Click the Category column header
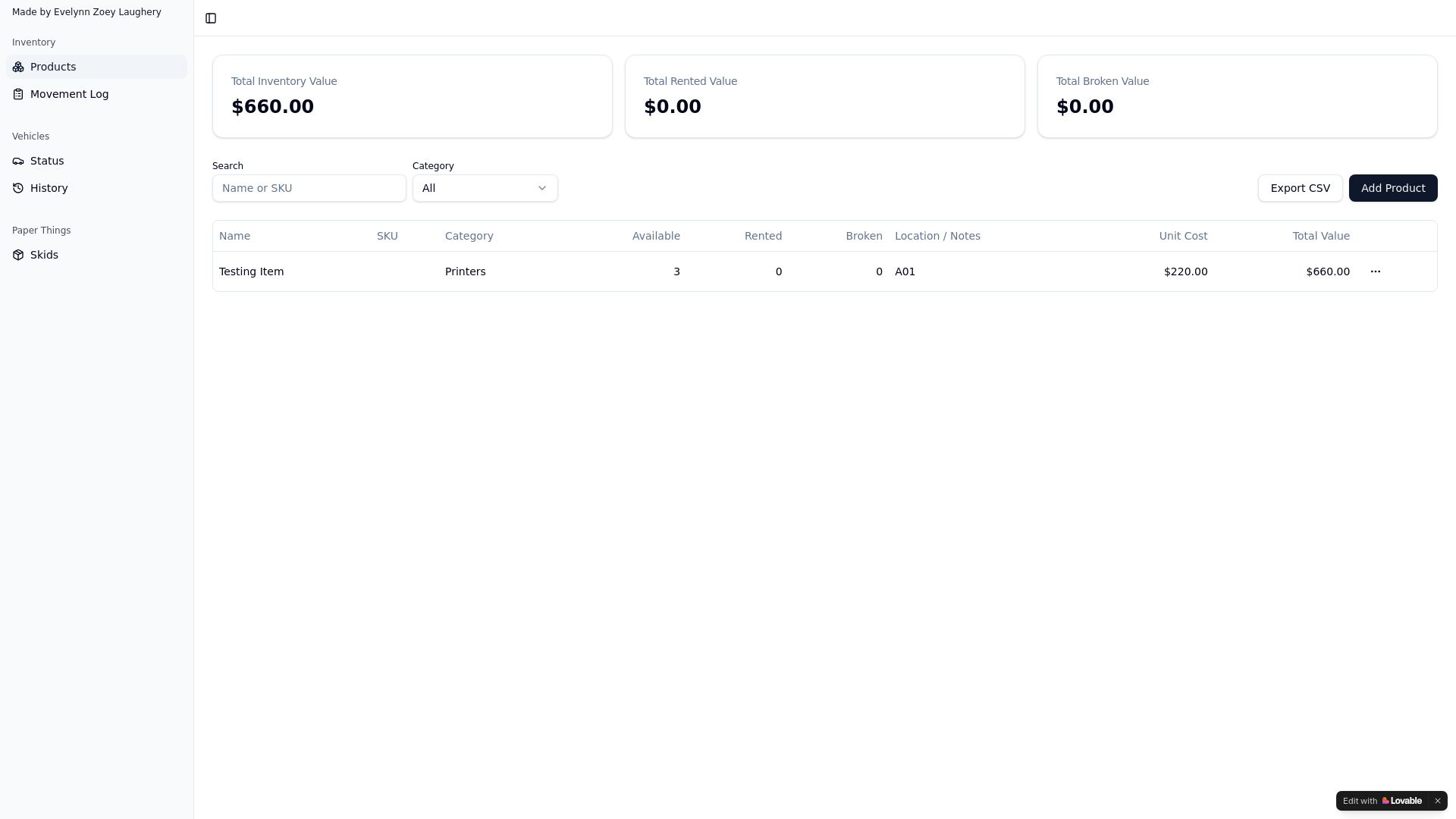Viewport: 1456px width, 819px height. tap(469, 236)
